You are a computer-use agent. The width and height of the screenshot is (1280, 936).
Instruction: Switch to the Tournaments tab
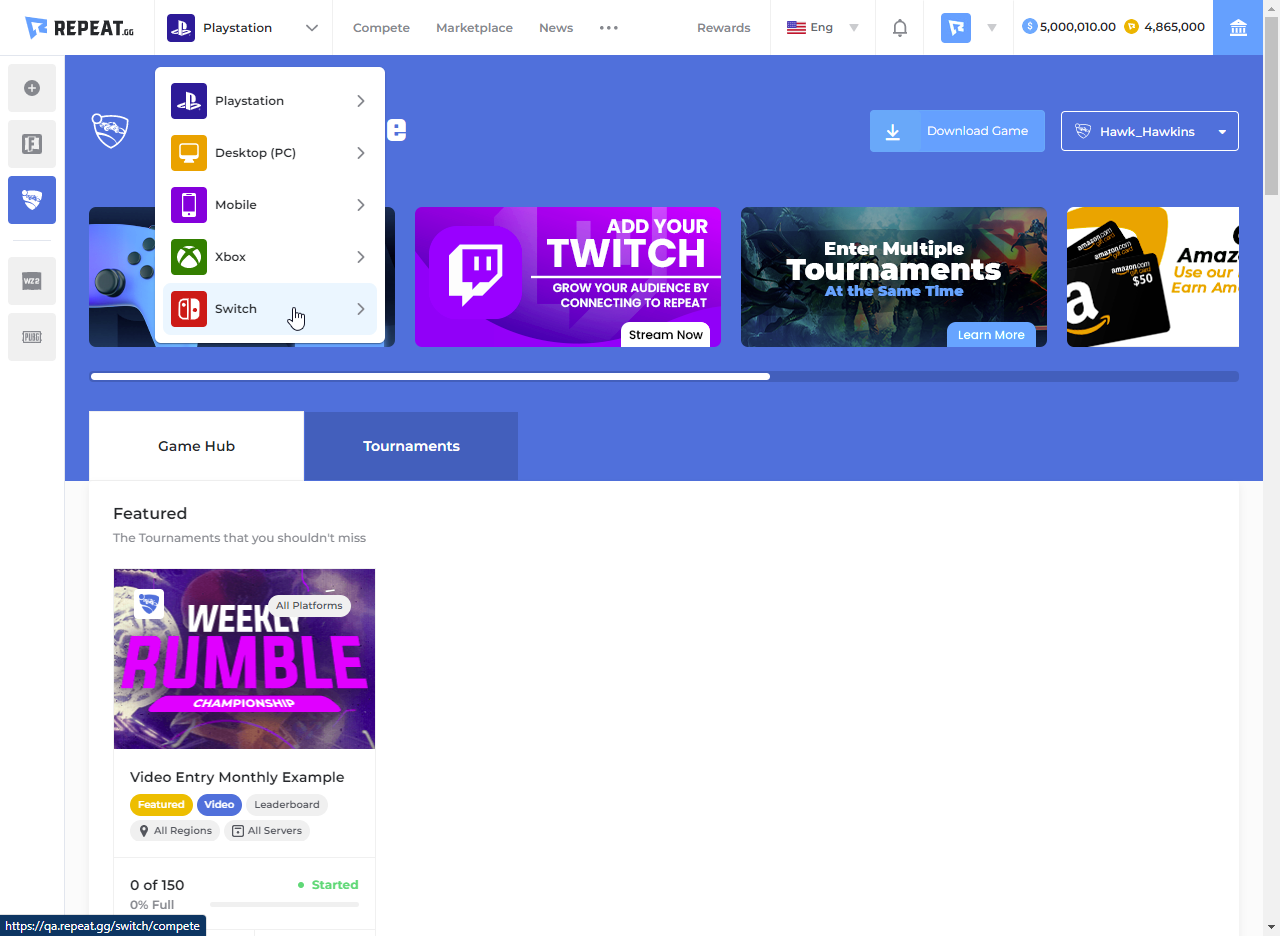(411, 446)
